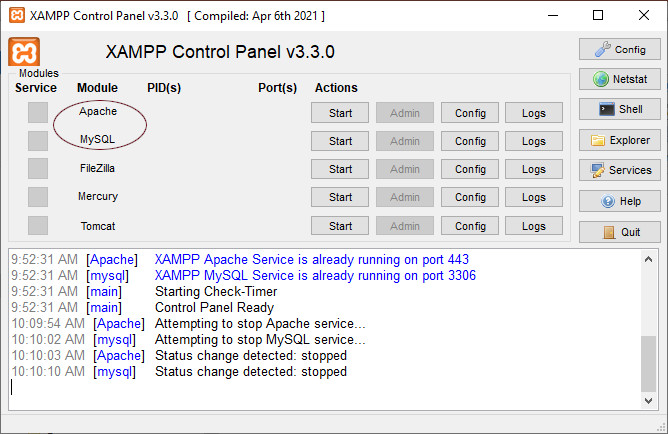
Task: Click the Apache module name
Action: pos(98,111)
